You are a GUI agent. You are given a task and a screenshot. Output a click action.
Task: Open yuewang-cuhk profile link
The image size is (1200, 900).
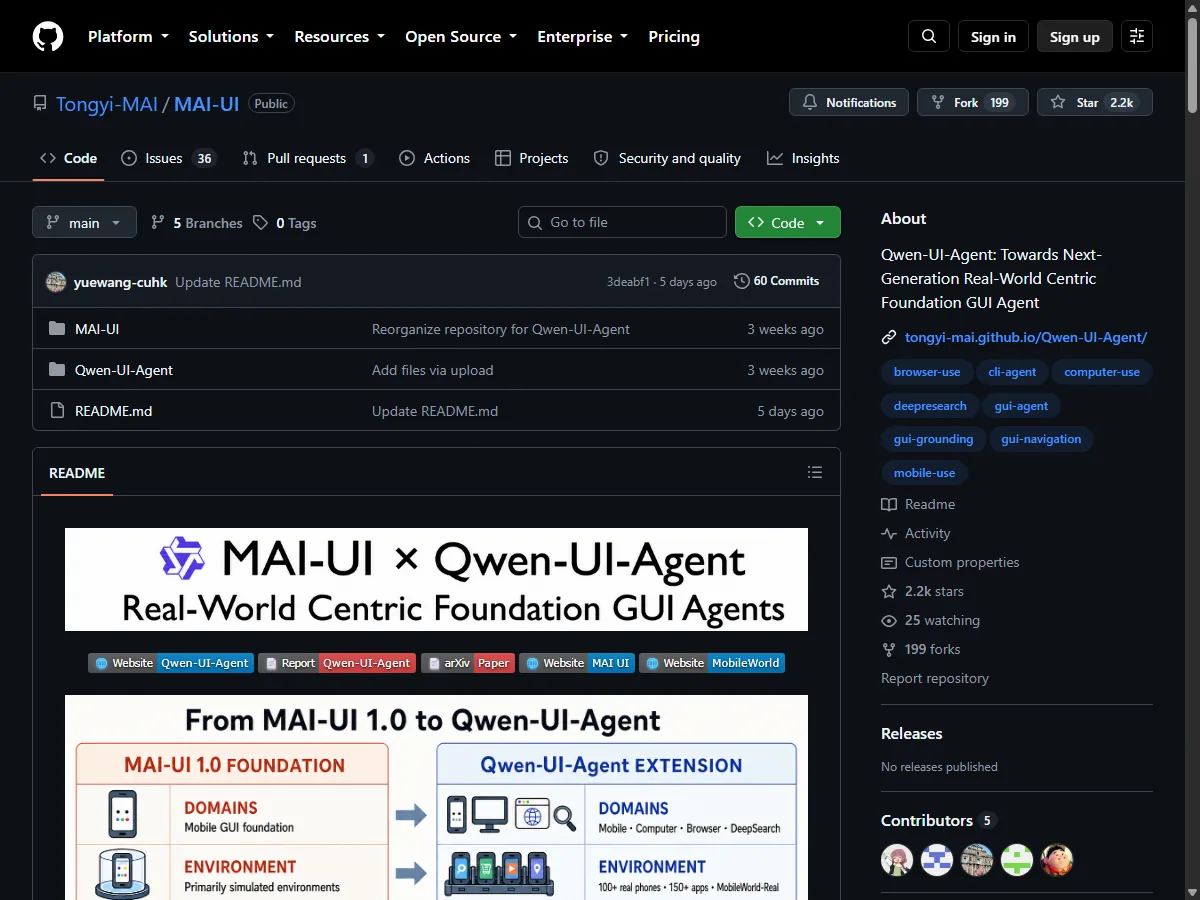121,282
